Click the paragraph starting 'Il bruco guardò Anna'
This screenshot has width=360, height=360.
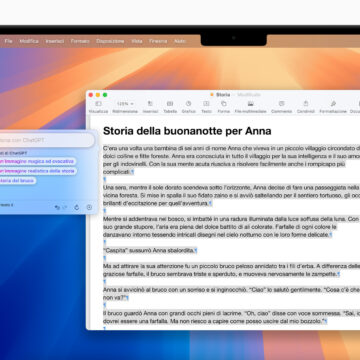coord(231,317)
